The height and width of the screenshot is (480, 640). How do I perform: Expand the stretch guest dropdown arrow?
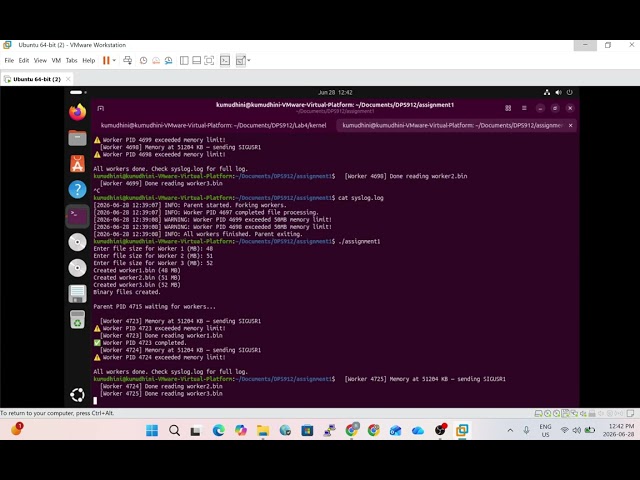249,60
